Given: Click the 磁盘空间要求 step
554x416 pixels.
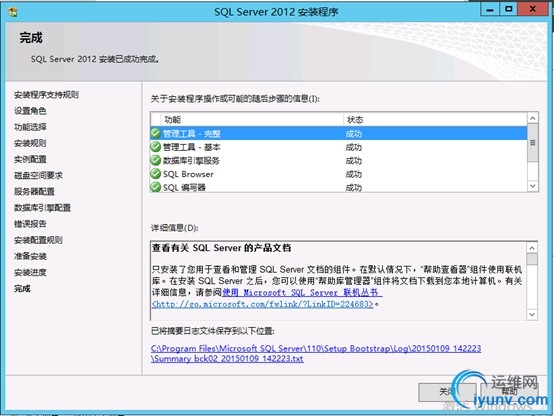Looking at the screenshot, I should click(x=38, y=175).
